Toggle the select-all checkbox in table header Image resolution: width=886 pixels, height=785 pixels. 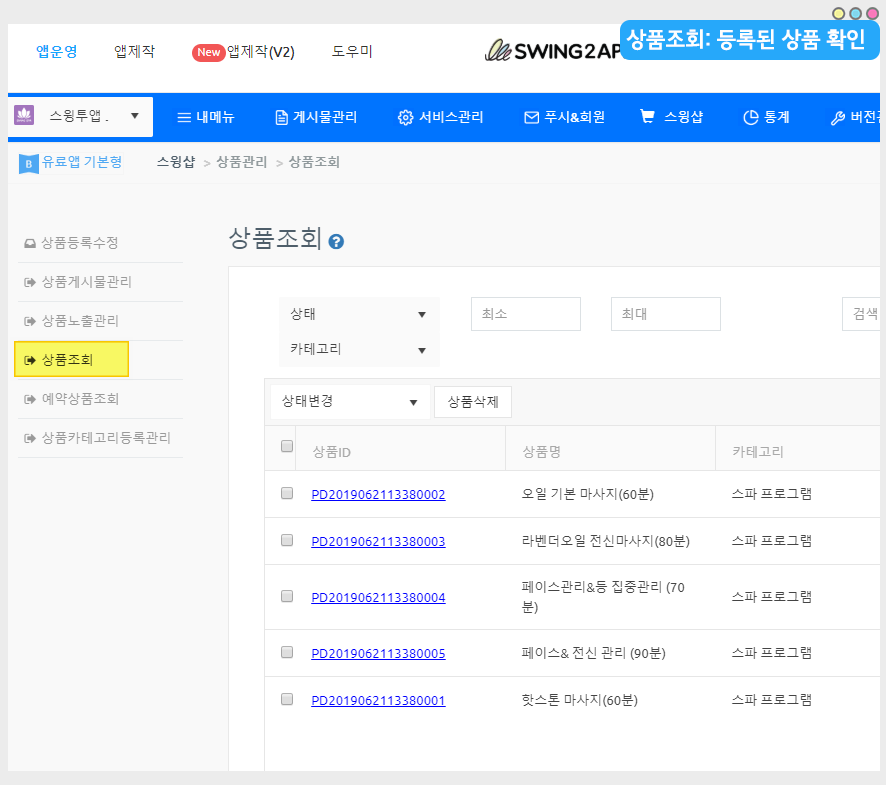287,447
